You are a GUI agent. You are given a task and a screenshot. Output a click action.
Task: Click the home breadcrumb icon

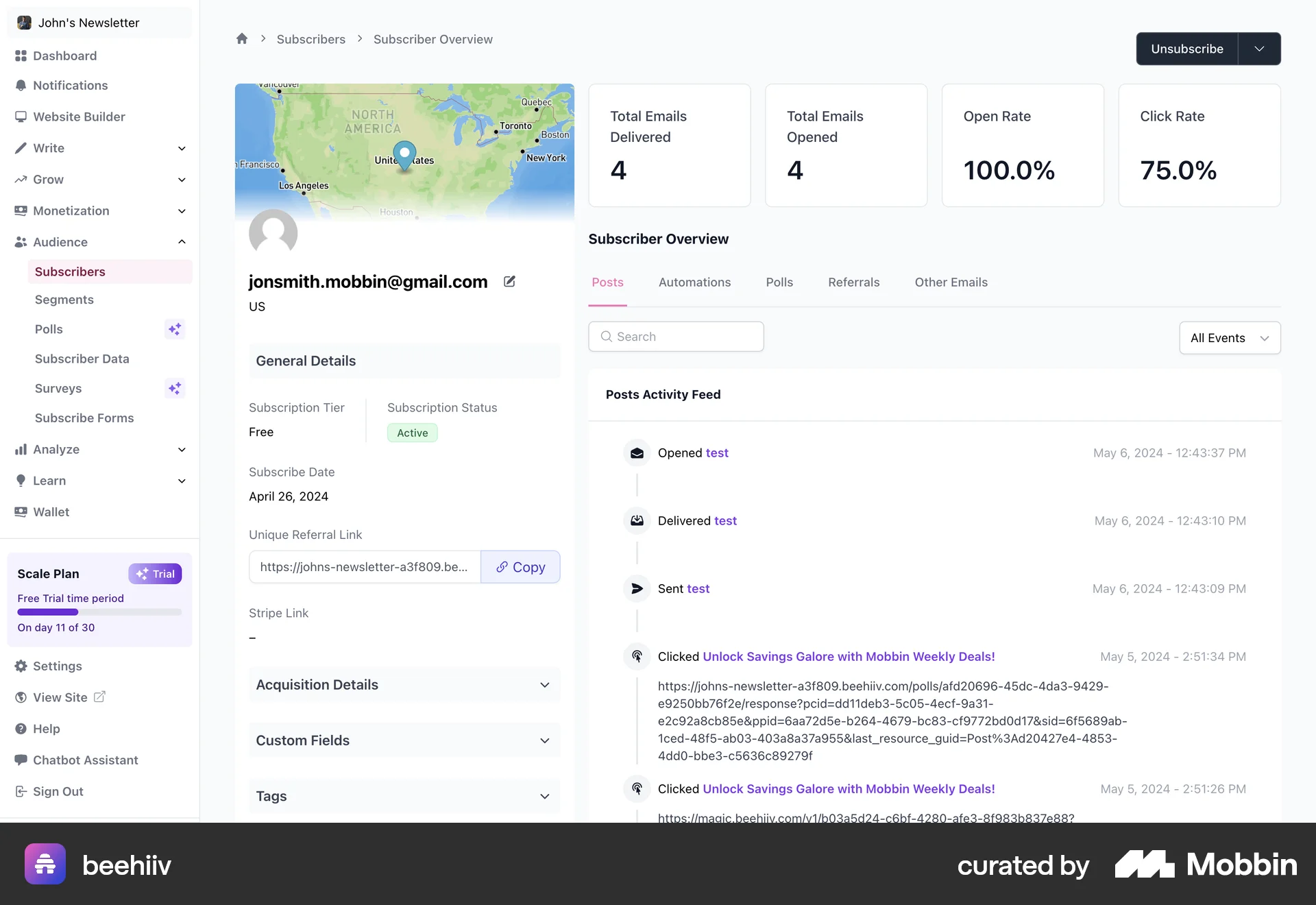click(x=241, y=38)
